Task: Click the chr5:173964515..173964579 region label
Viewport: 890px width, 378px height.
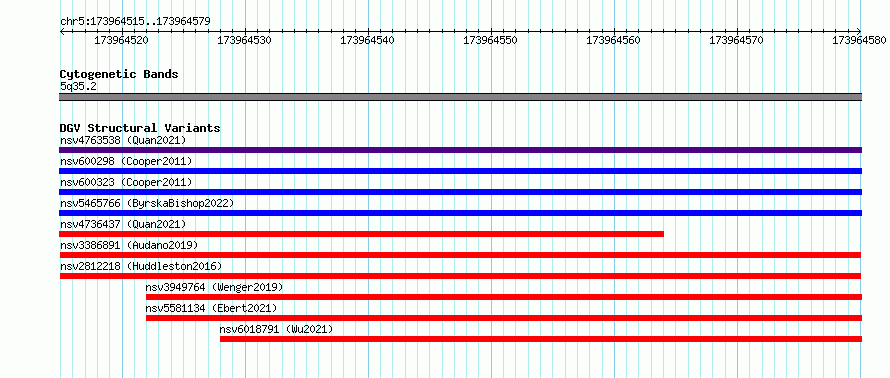Action: (135, 22)
